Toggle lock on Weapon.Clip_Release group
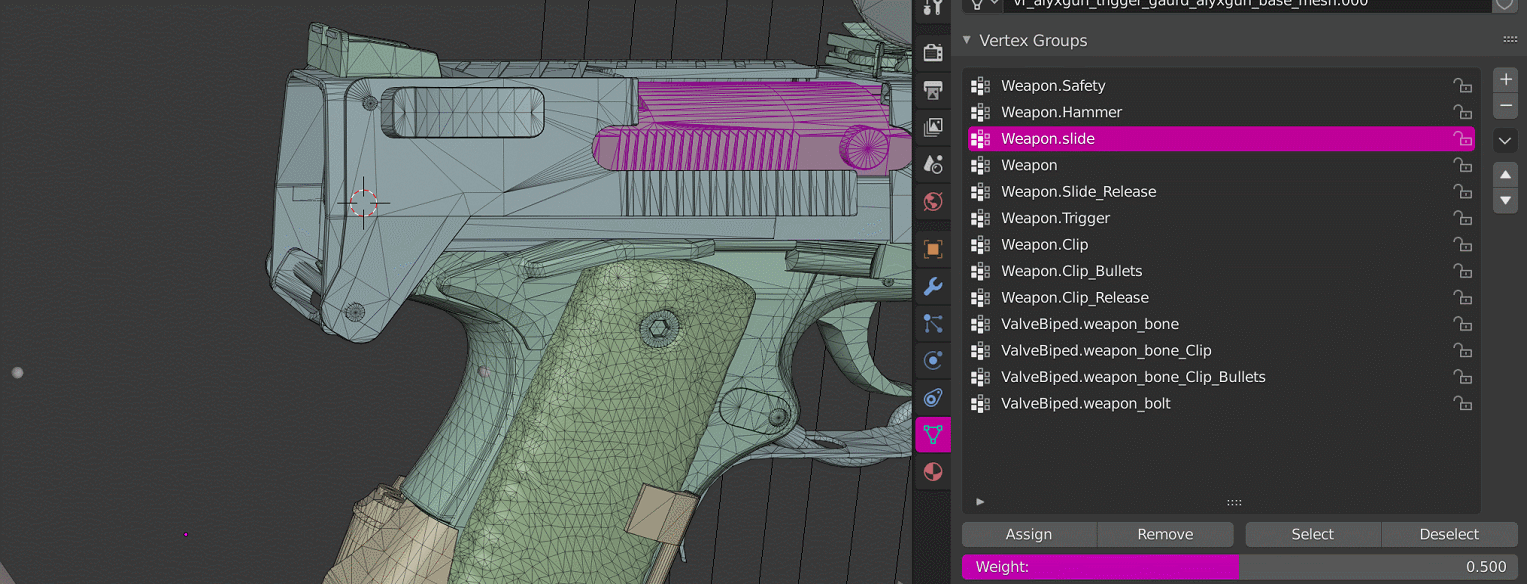This screenshot has height=584, width=1527. (x=1462, y=298)
